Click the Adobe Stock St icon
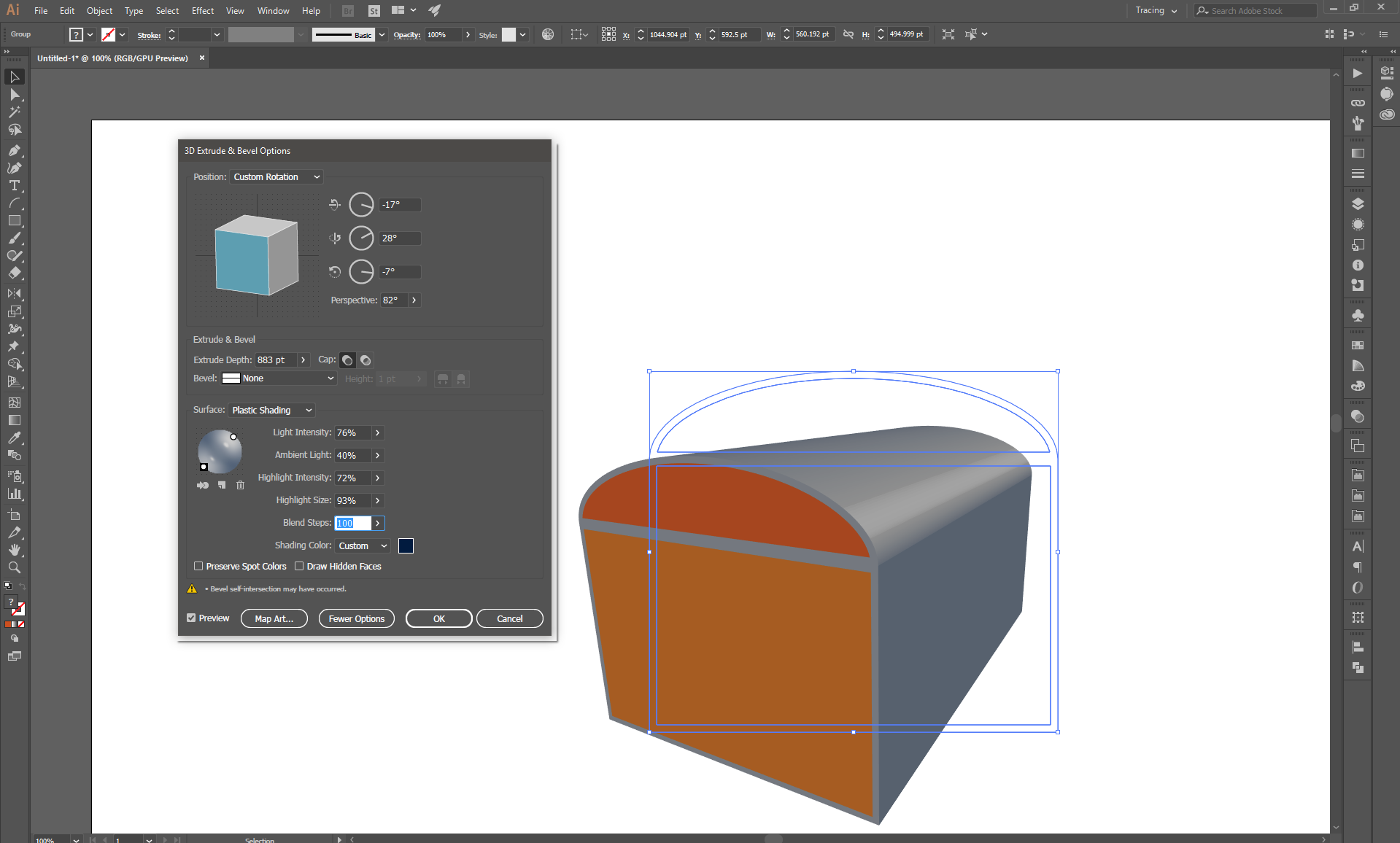The height and width of the screenshot is (843, 1400). (x=374, y=11)
